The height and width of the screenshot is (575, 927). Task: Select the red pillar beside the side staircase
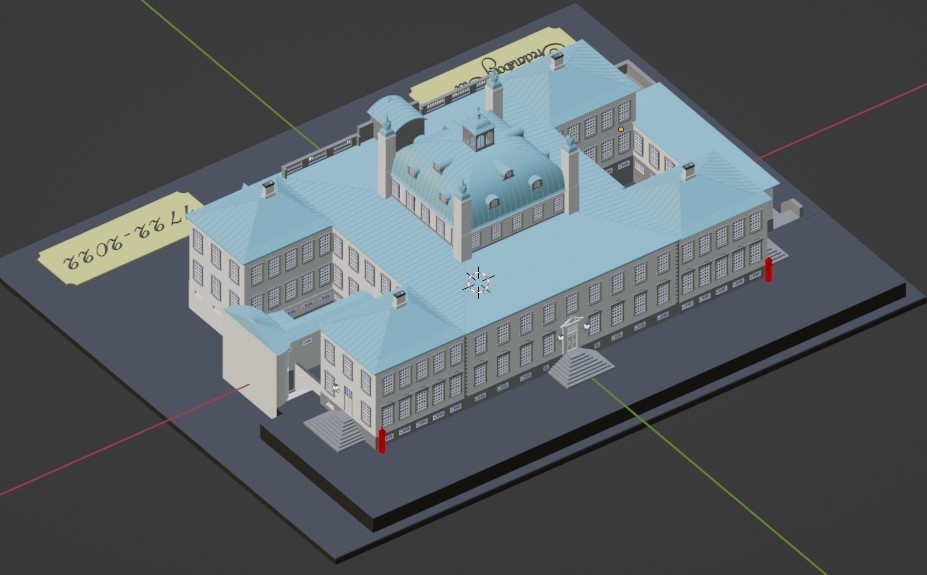[382, 441]
